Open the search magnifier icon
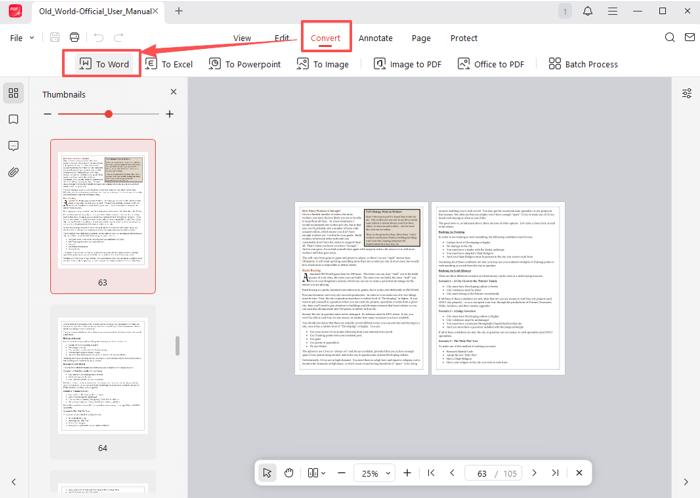 coord(670,37)
